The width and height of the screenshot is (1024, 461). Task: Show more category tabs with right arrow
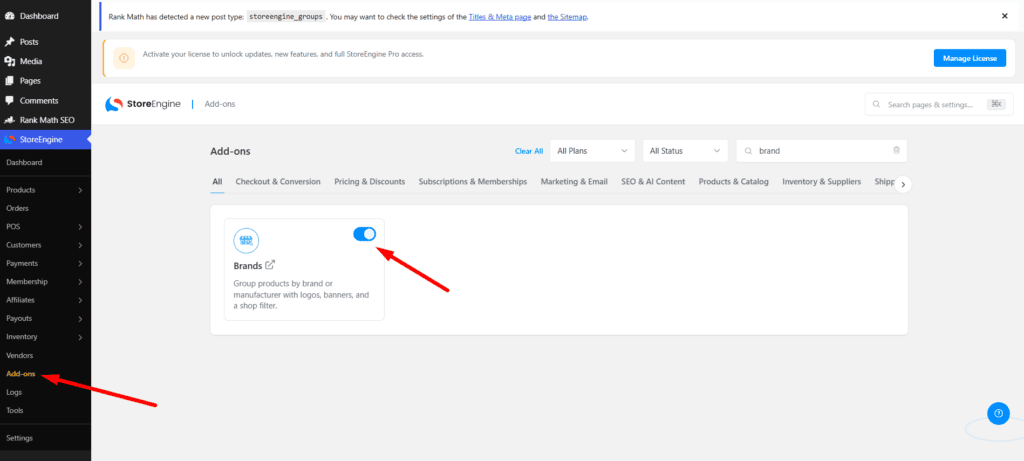[903, 185]
